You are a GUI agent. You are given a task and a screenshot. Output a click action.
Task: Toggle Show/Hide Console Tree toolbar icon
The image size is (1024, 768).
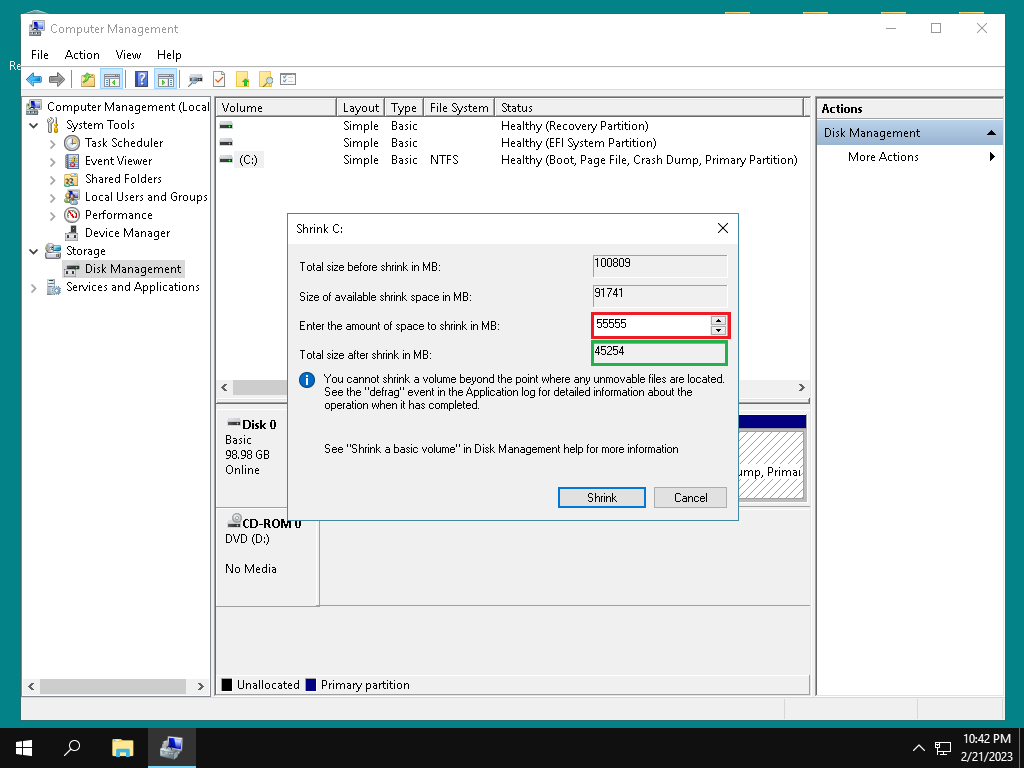click(x=112, y=80)
